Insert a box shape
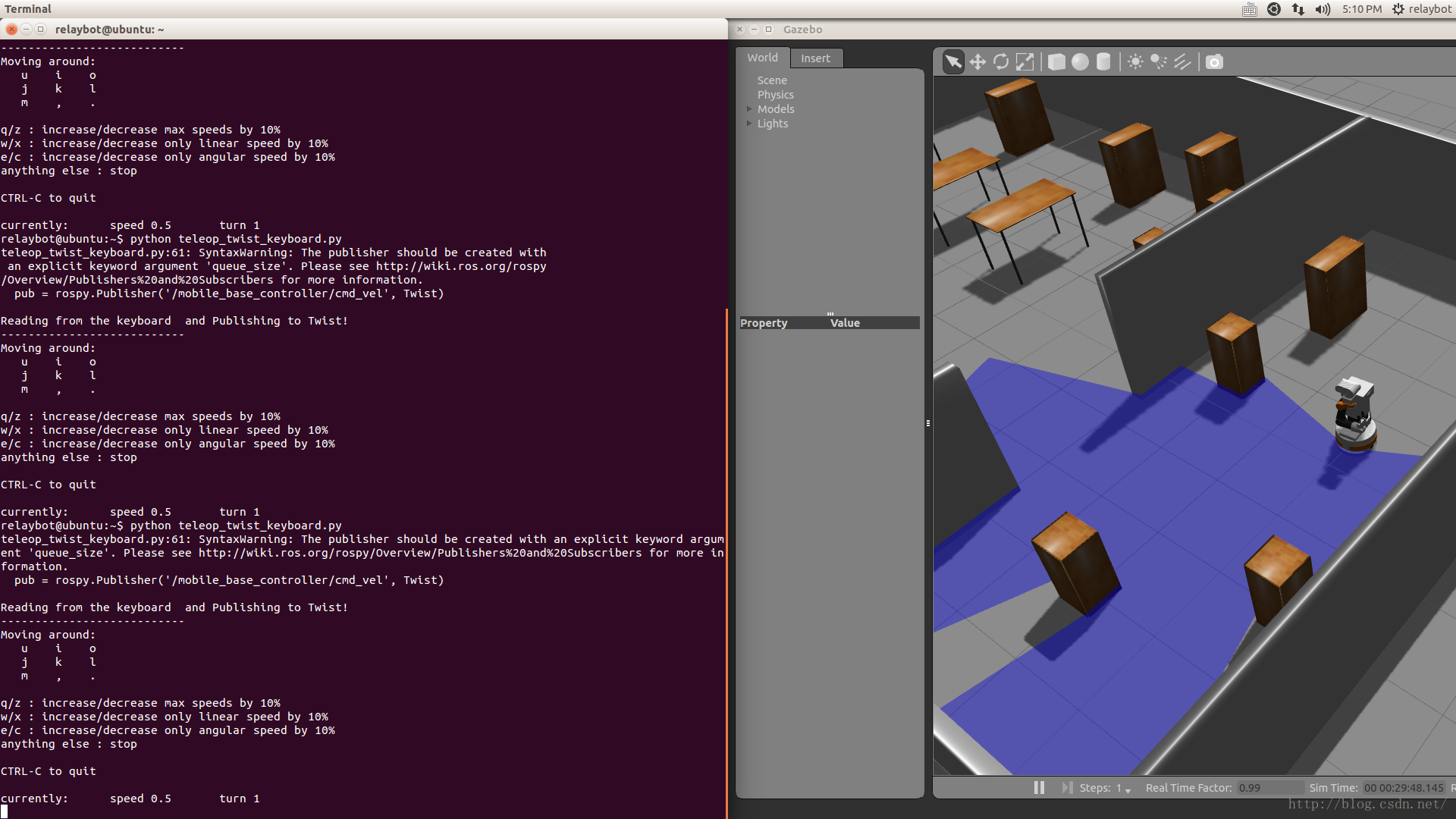This screenshot has width=1456, height=819. tap(1056, 62)
